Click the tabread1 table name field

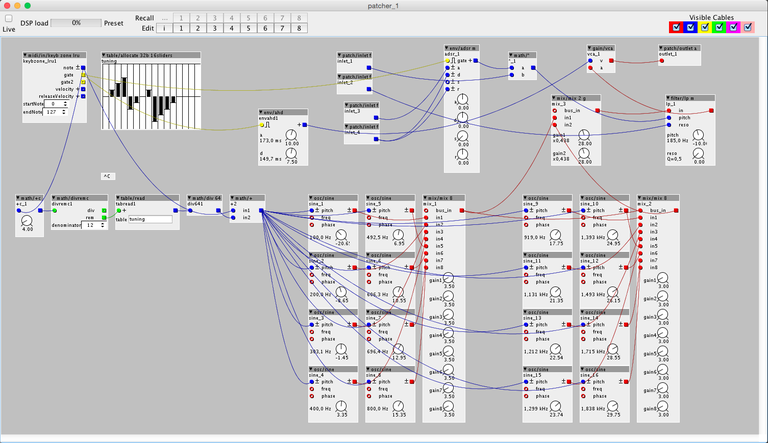(150, 220)
